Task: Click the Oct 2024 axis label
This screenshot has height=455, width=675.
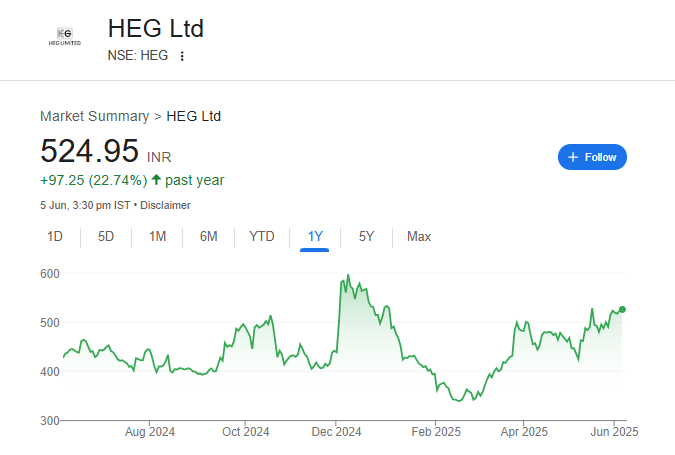Action: [x=245, y=432]
